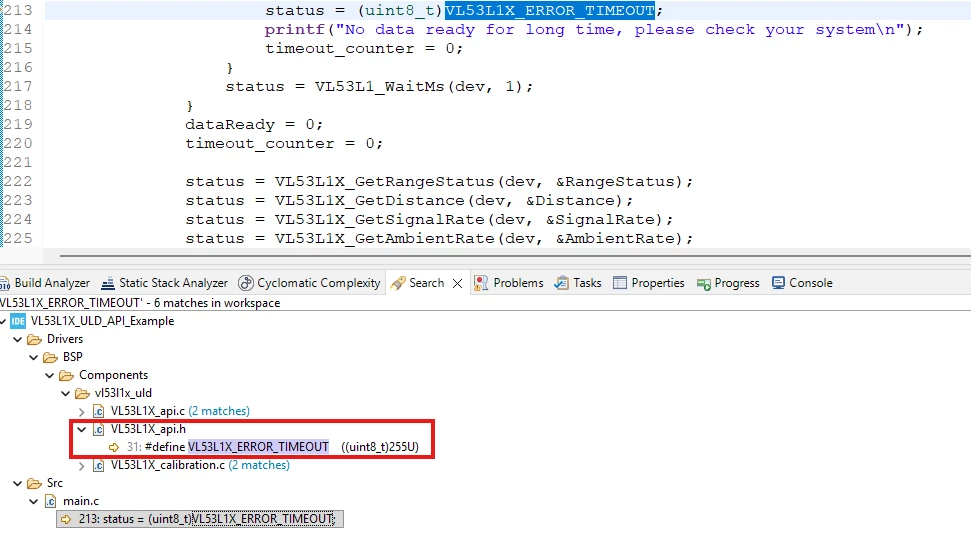Click the match arrow icon on line 31
971x538 pixels.
(114, 447)
